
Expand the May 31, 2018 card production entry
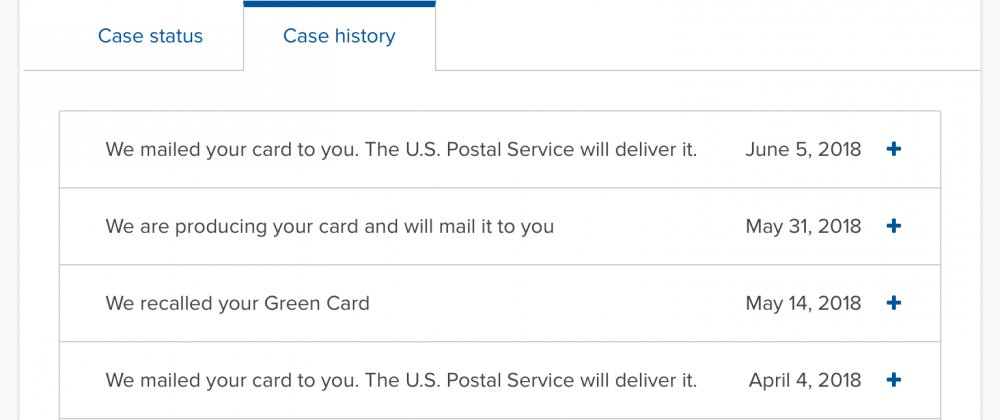pyautogui.click(x=894, y=226)
